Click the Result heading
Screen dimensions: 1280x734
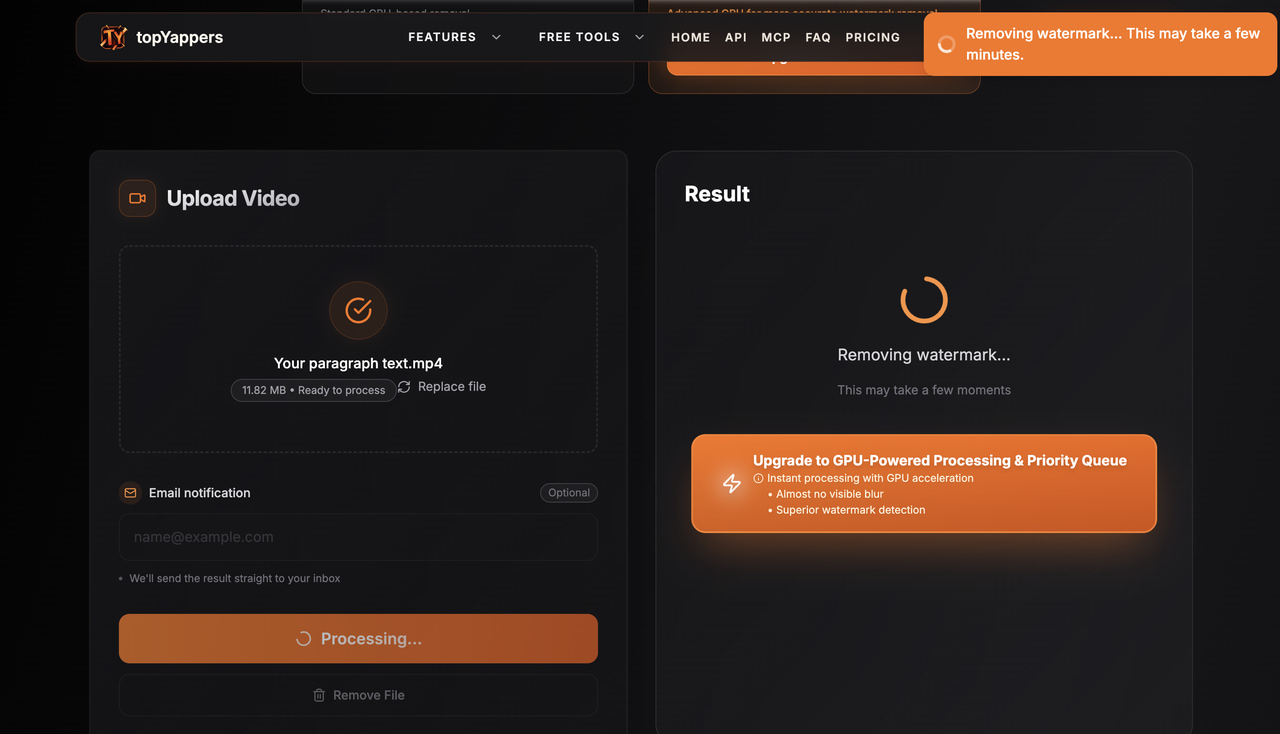coord(717,194)
